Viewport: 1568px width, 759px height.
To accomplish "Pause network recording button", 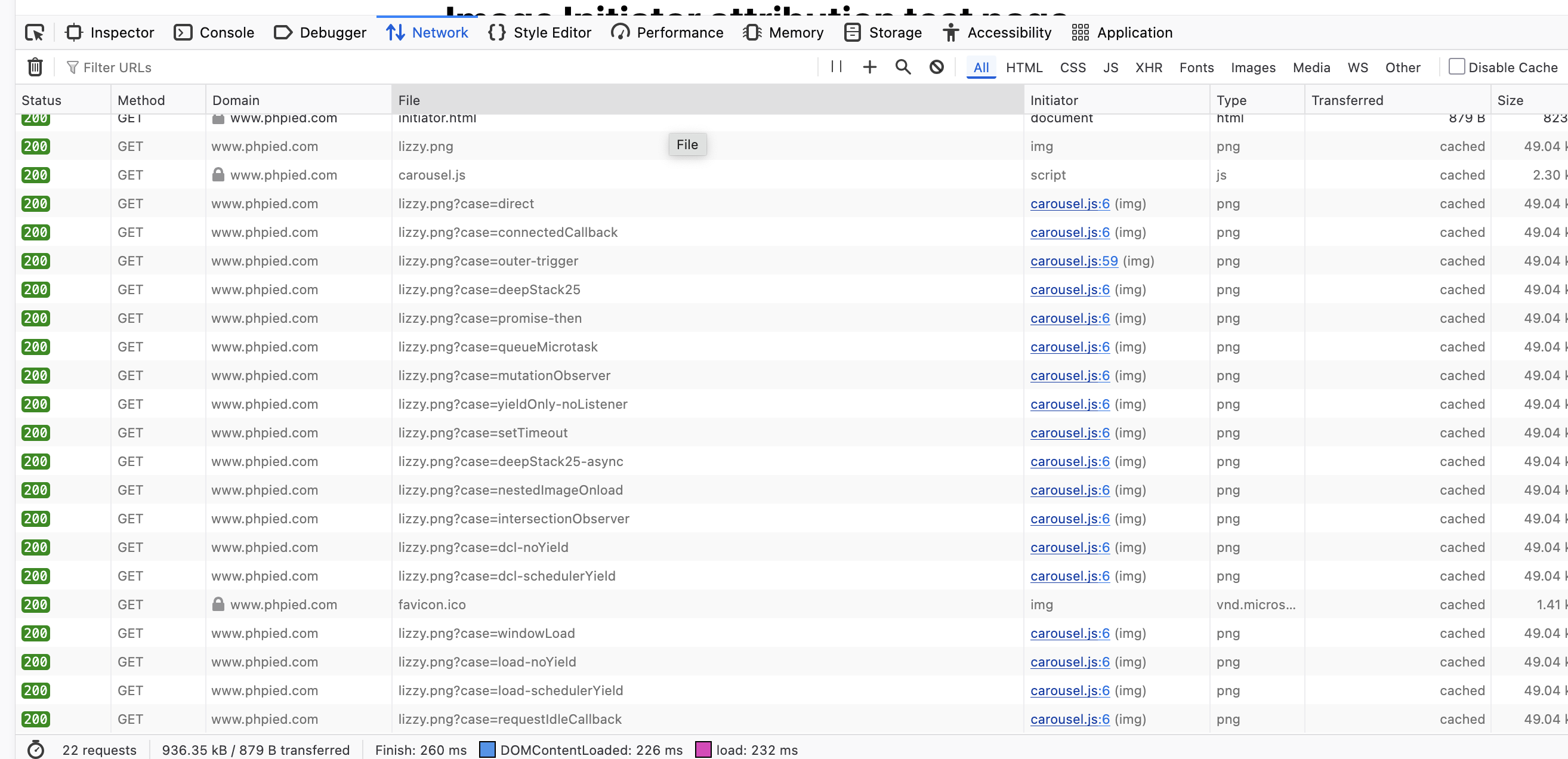I will (x=837, y=66).
